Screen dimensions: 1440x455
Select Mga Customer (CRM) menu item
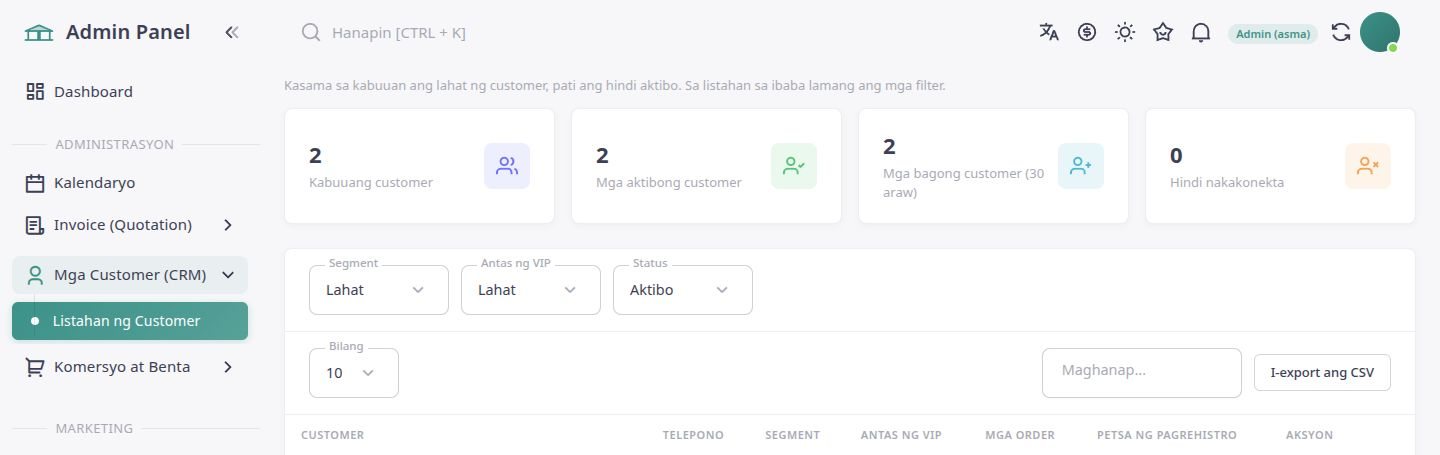(x=130, y=275)
